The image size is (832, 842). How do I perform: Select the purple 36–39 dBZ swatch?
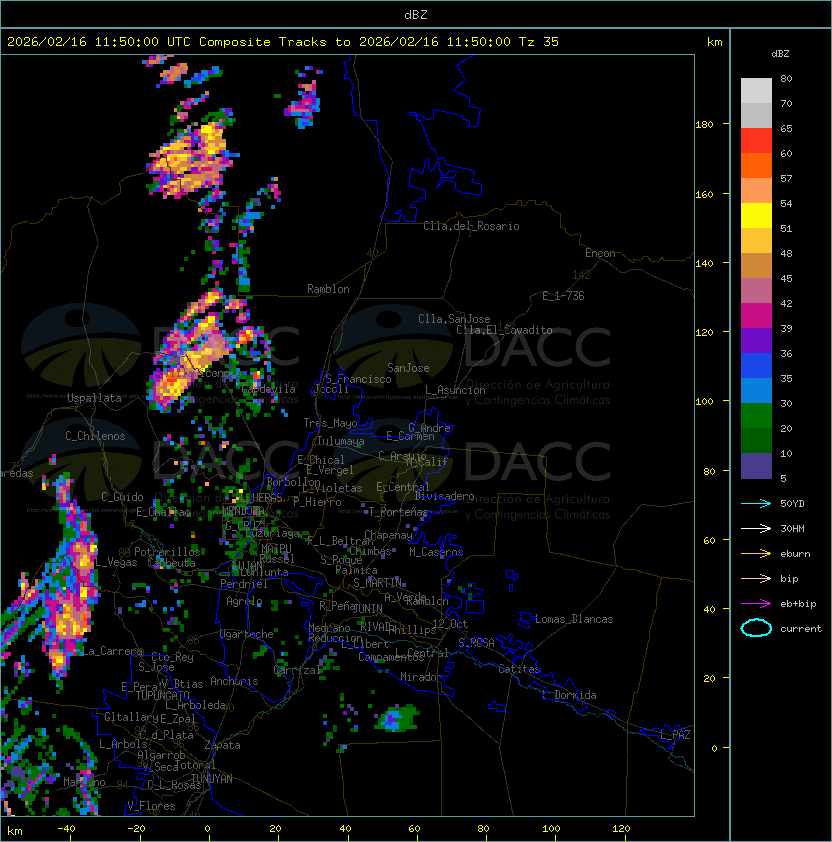click(x=756, y=341)
